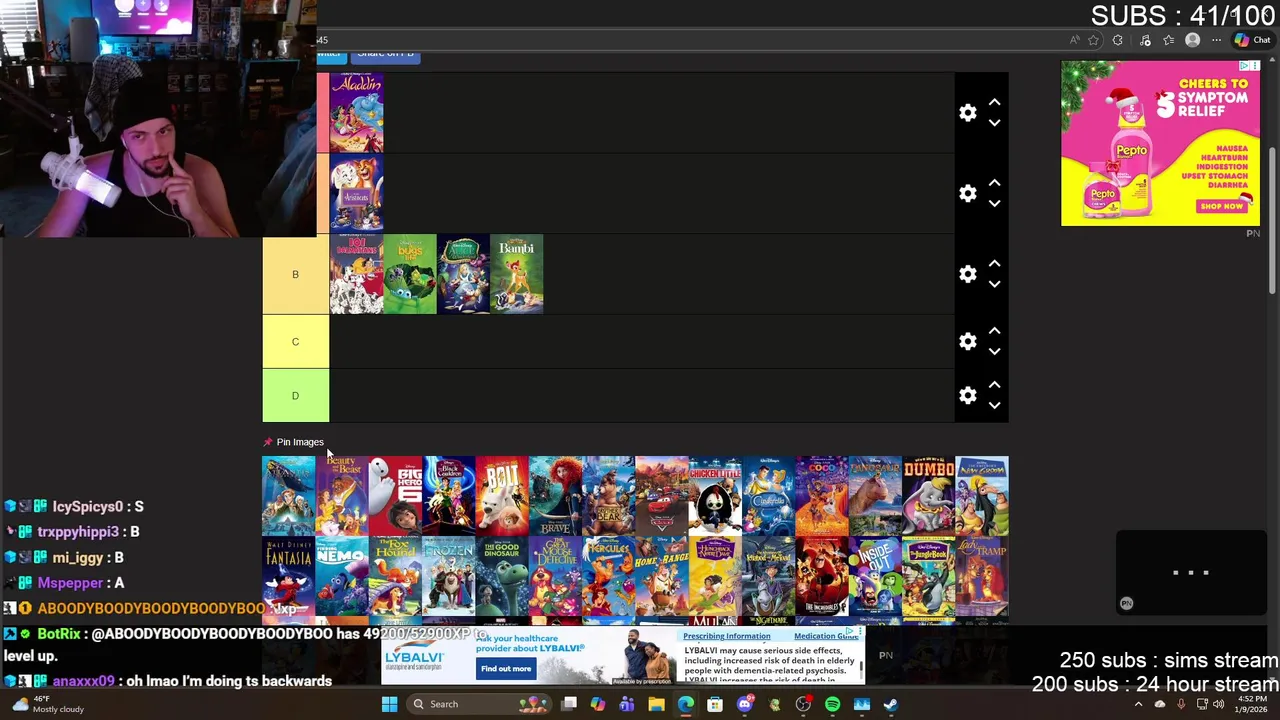The width and height of the screenshot is (1280, 720).
Task: Pick the Big Hero 6 poster
Action: coord(395,496)
